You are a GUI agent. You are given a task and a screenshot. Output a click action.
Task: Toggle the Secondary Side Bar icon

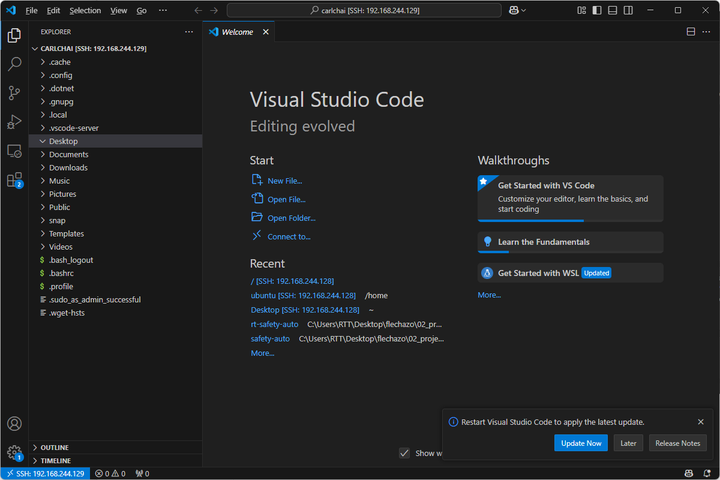pos(628,10)
